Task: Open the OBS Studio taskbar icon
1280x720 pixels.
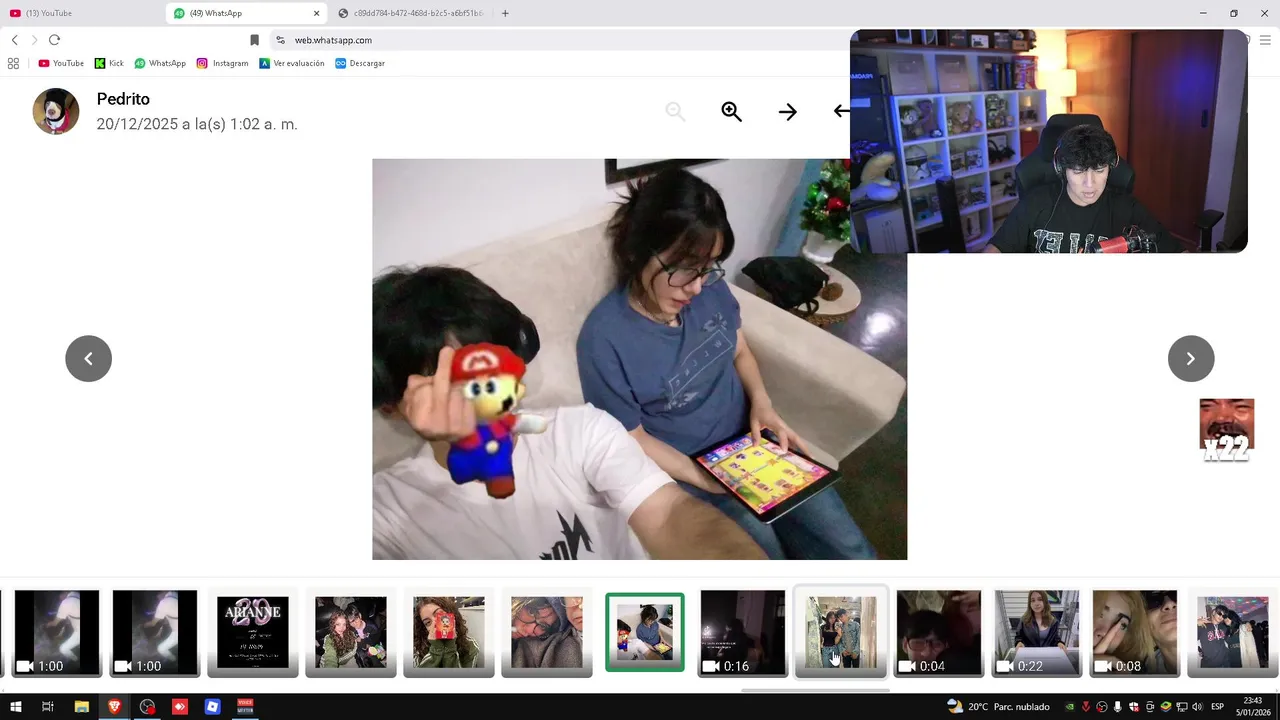Action: [x=148, y=706]
